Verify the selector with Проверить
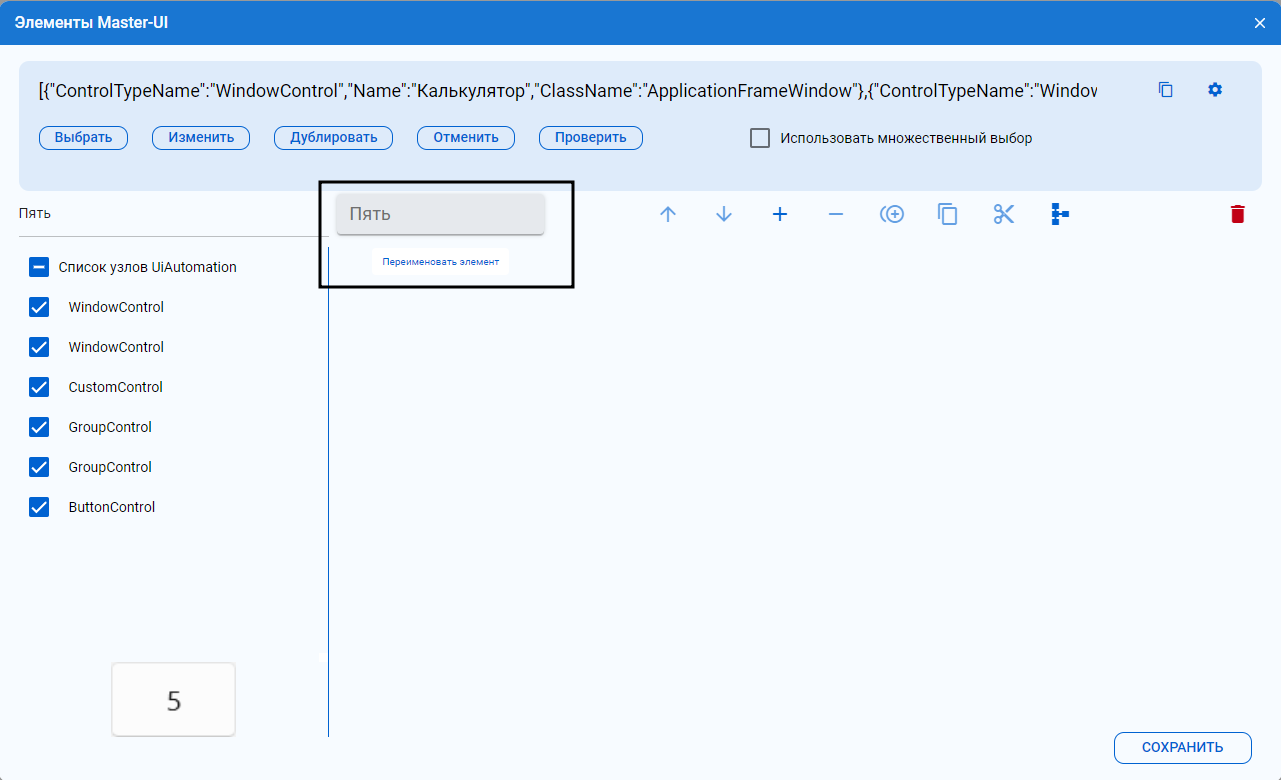The image size is (1281, 780). click(591, 138)
